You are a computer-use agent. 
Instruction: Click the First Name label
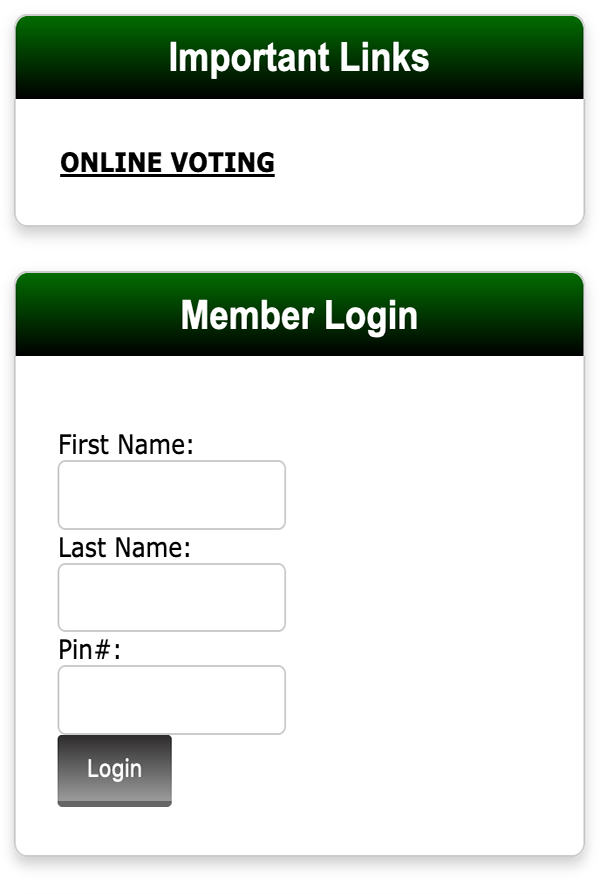pyautogui.click(x=126, y=444)
